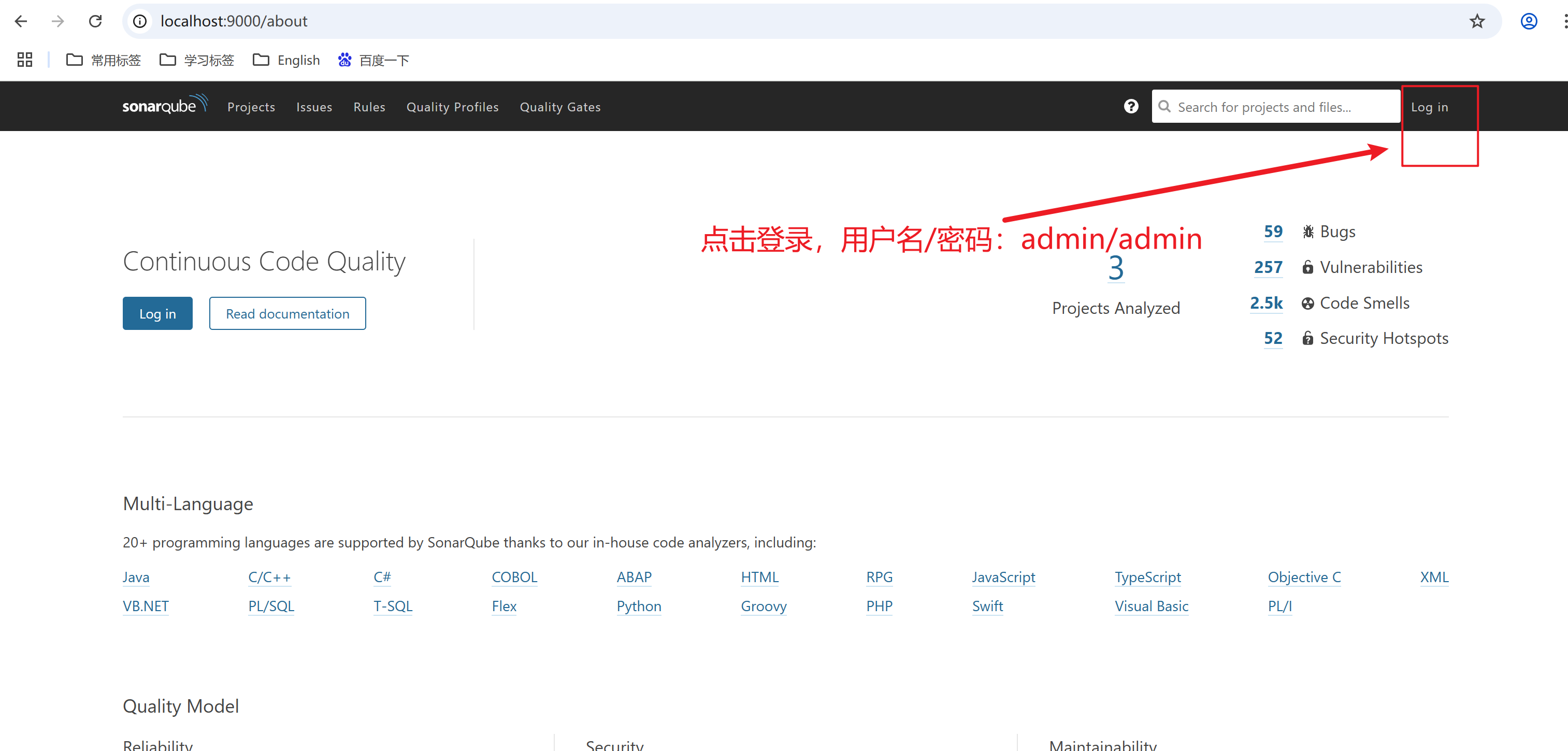
Task: Click the Vulnerabilities padlock icon
Action: (x=1307, y=267)
